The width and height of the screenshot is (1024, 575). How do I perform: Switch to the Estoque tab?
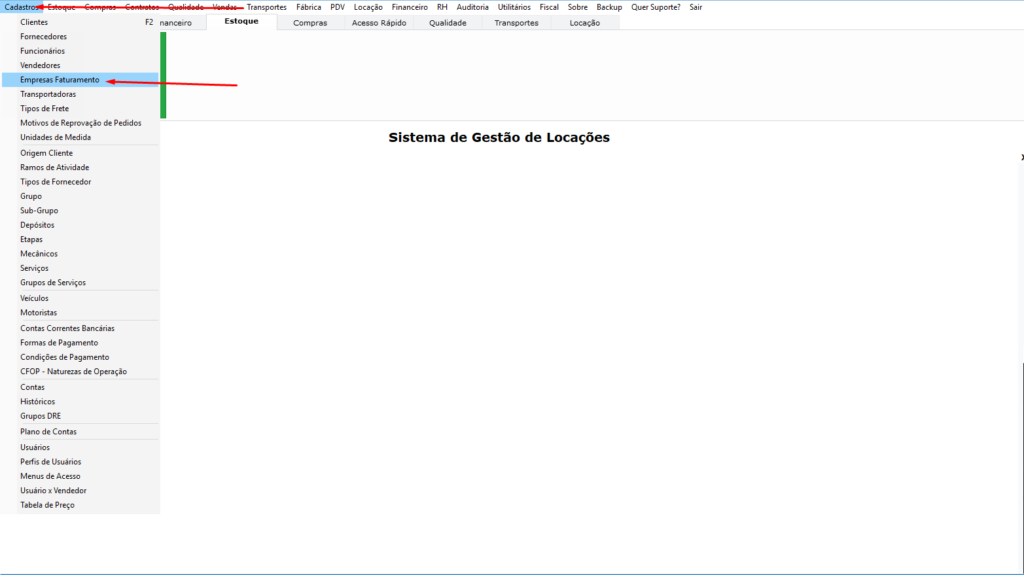(241, 22)
